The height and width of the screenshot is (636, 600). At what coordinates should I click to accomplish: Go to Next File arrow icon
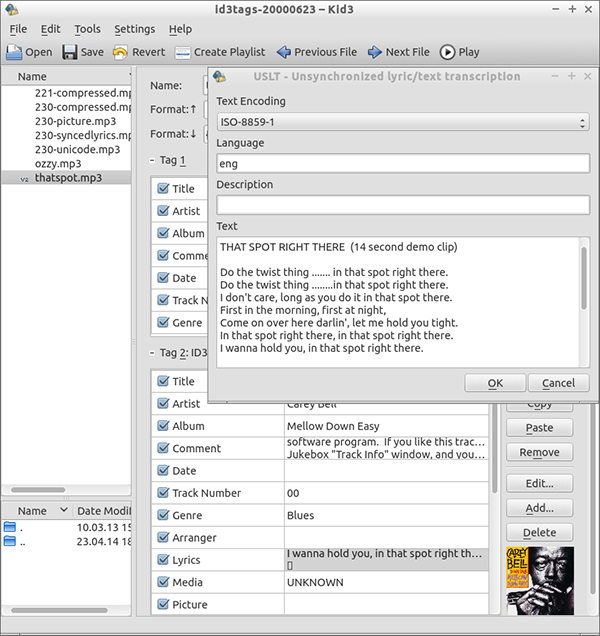pos(374,52)
